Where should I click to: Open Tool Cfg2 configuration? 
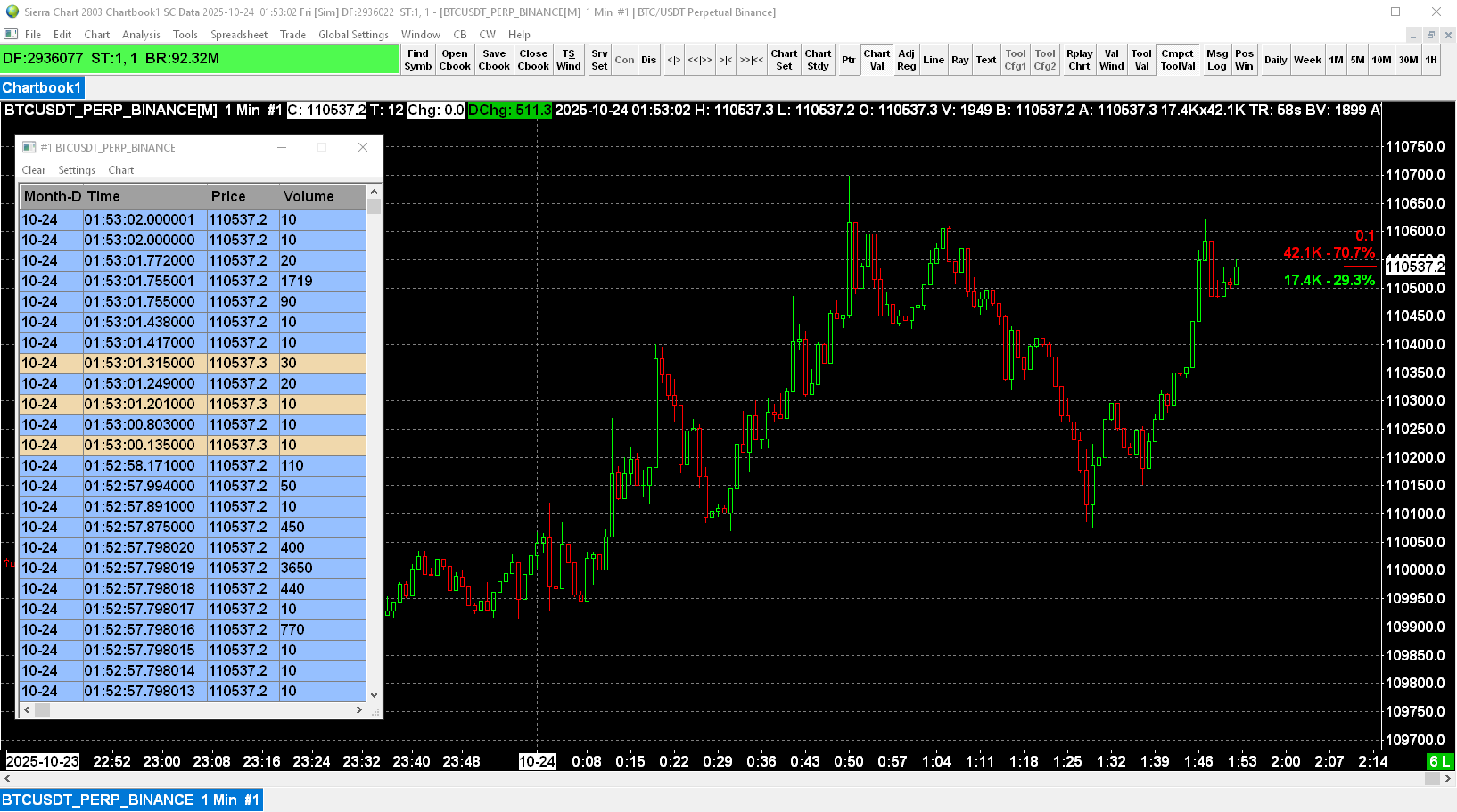point(1045,60)
